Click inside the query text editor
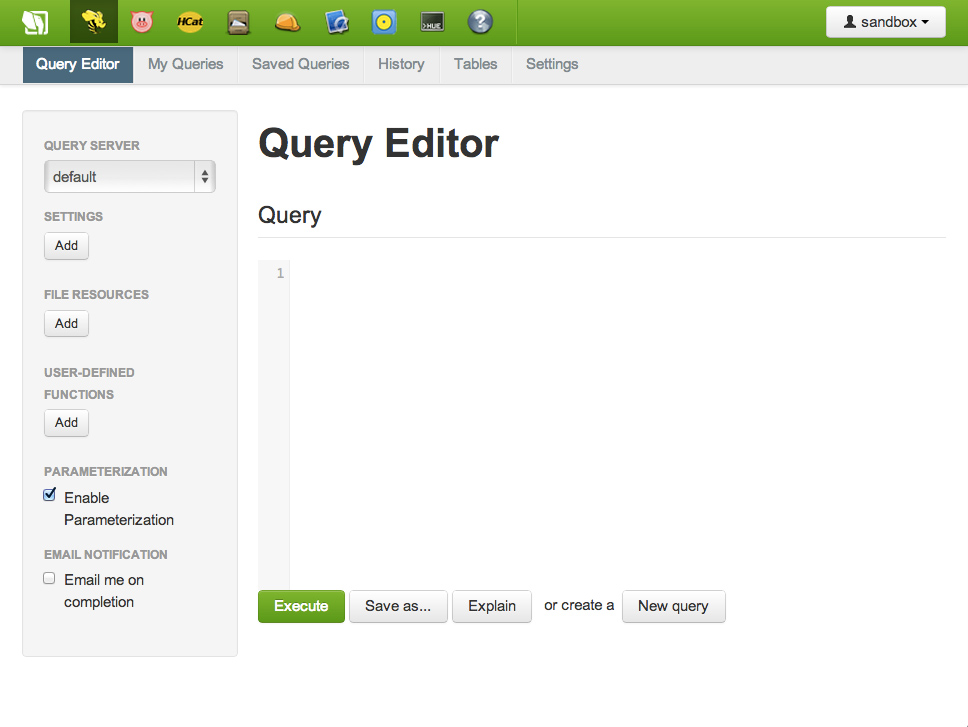 pyautogui.click(x=600, y=400)
